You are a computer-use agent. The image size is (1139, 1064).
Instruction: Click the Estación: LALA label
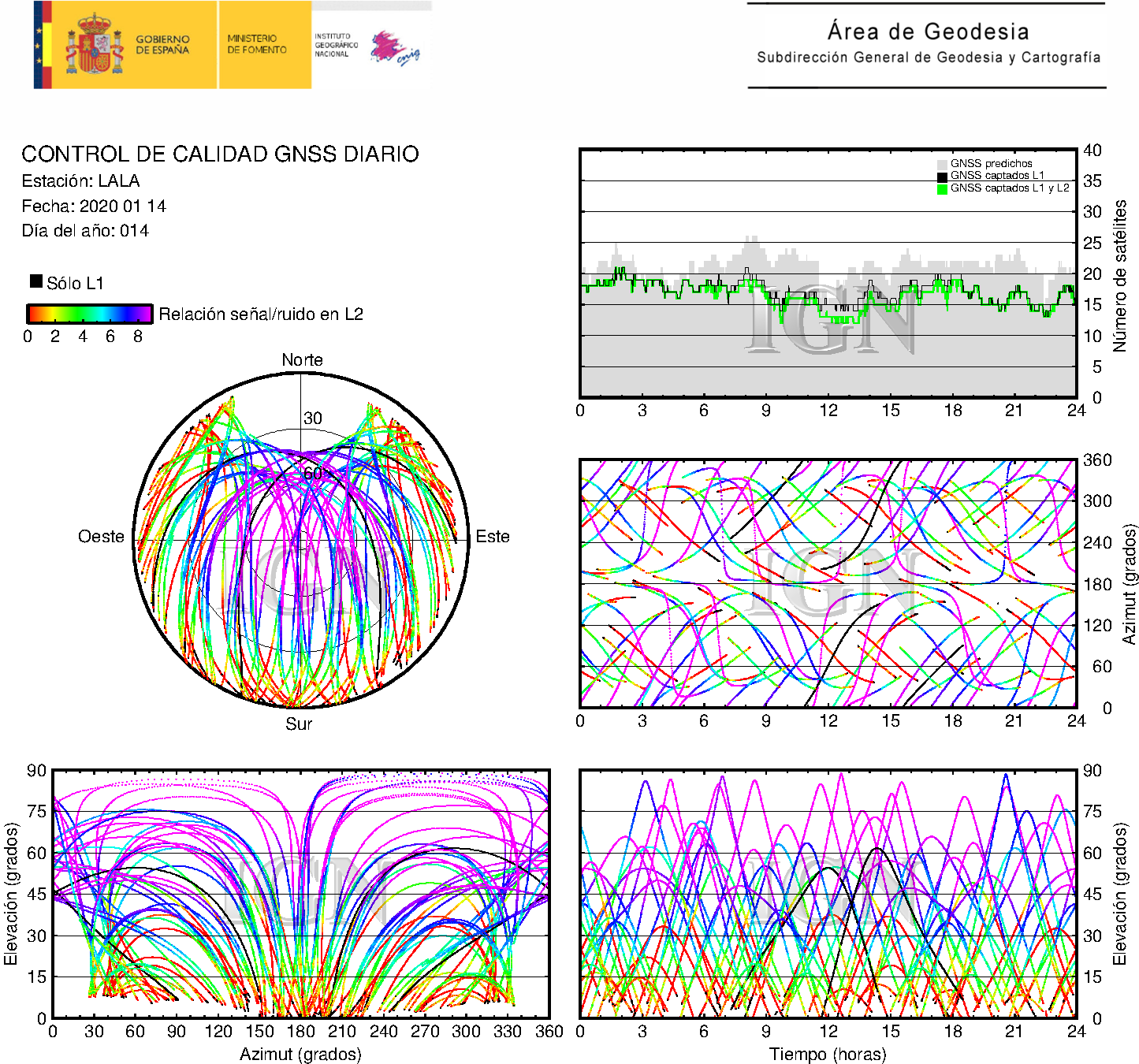tap(80, 180)
